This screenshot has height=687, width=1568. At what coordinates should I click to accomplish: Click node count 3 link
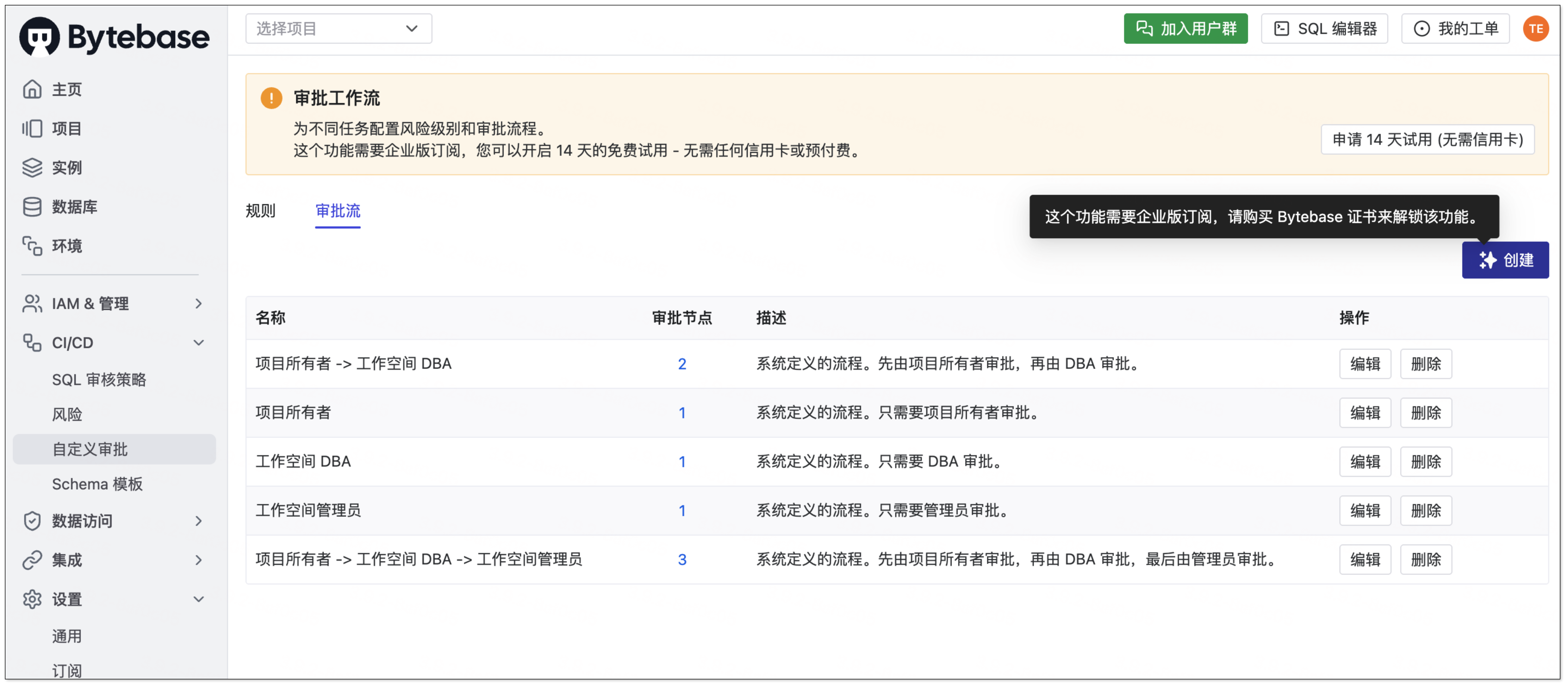pyautogui.click(x=682, y=560)
